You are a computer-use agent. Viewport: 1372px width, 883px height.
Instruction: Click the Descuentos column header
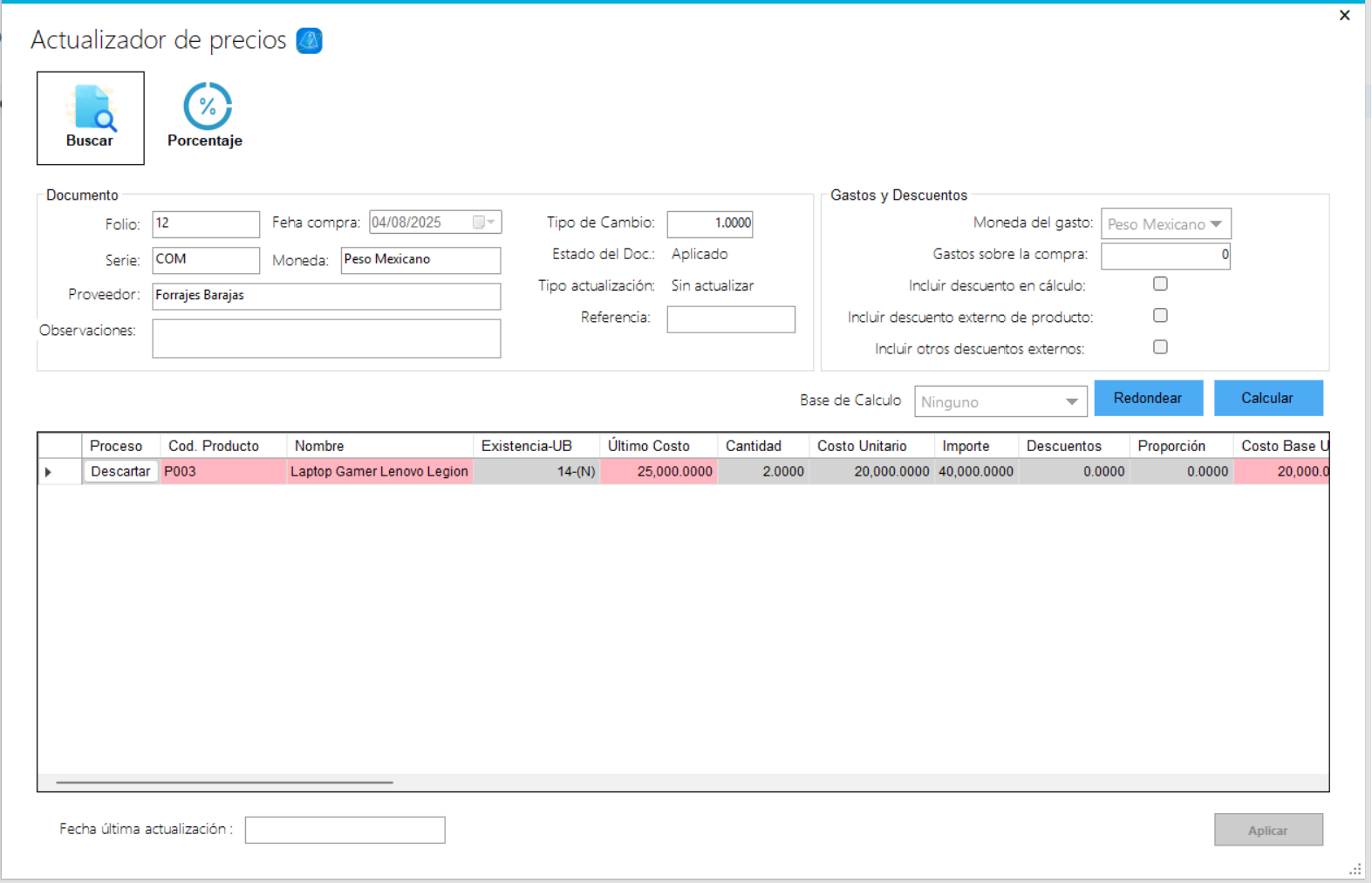(x=1074, y=446)
